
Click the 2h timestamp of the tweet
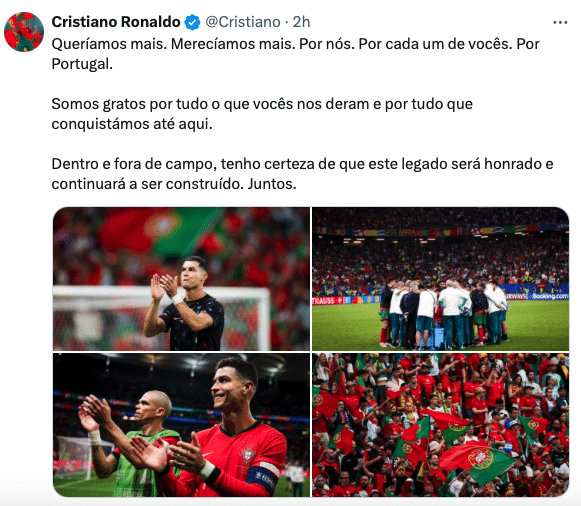pos(301,22)
